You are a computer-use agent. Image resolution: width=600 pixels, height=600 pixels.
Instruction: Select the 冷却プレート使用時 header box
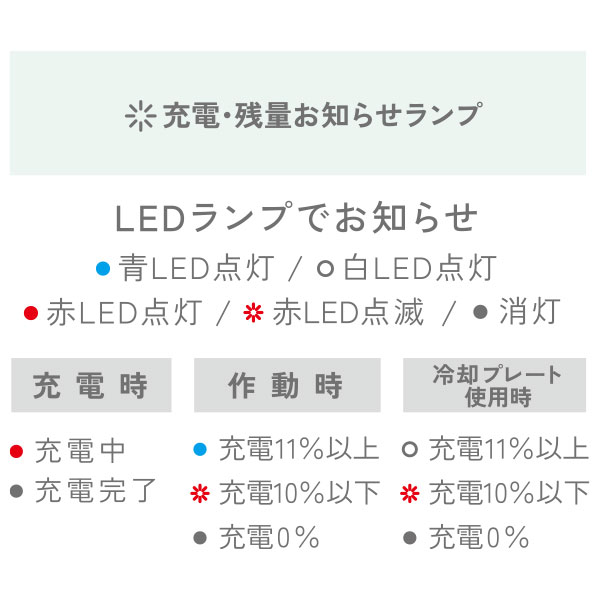(x=494, y=385)
